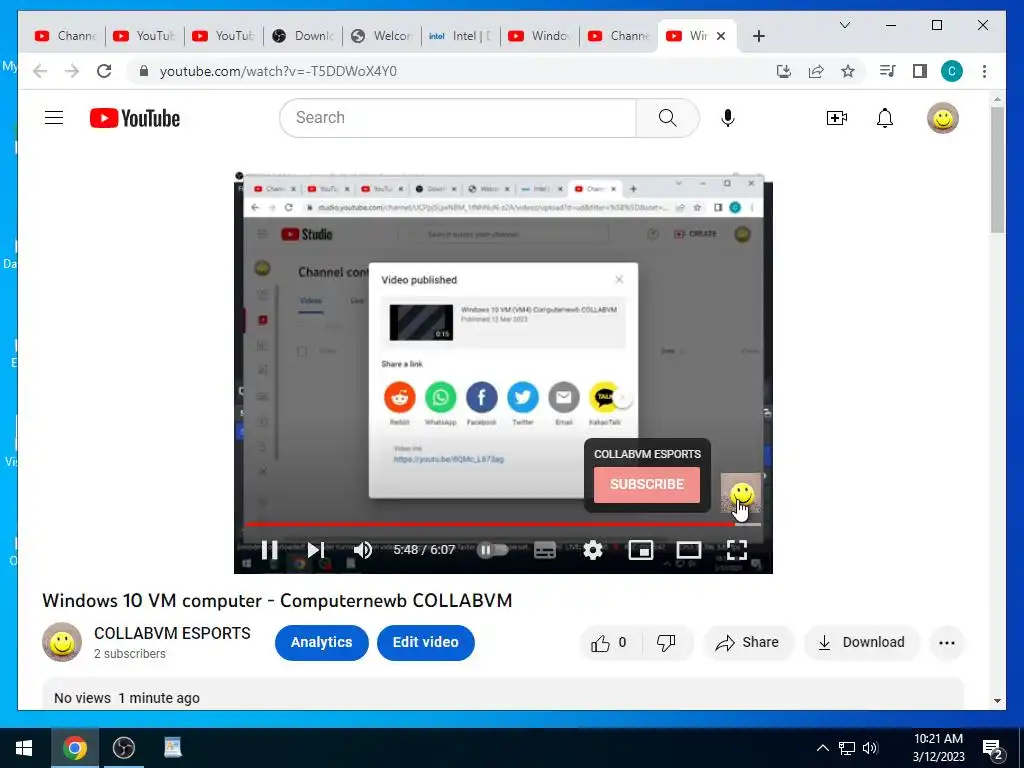The height and width of the screenshot is (768, 1024).
Task: Go to YouTube home via the logo
Action: (x=135, y=118)
